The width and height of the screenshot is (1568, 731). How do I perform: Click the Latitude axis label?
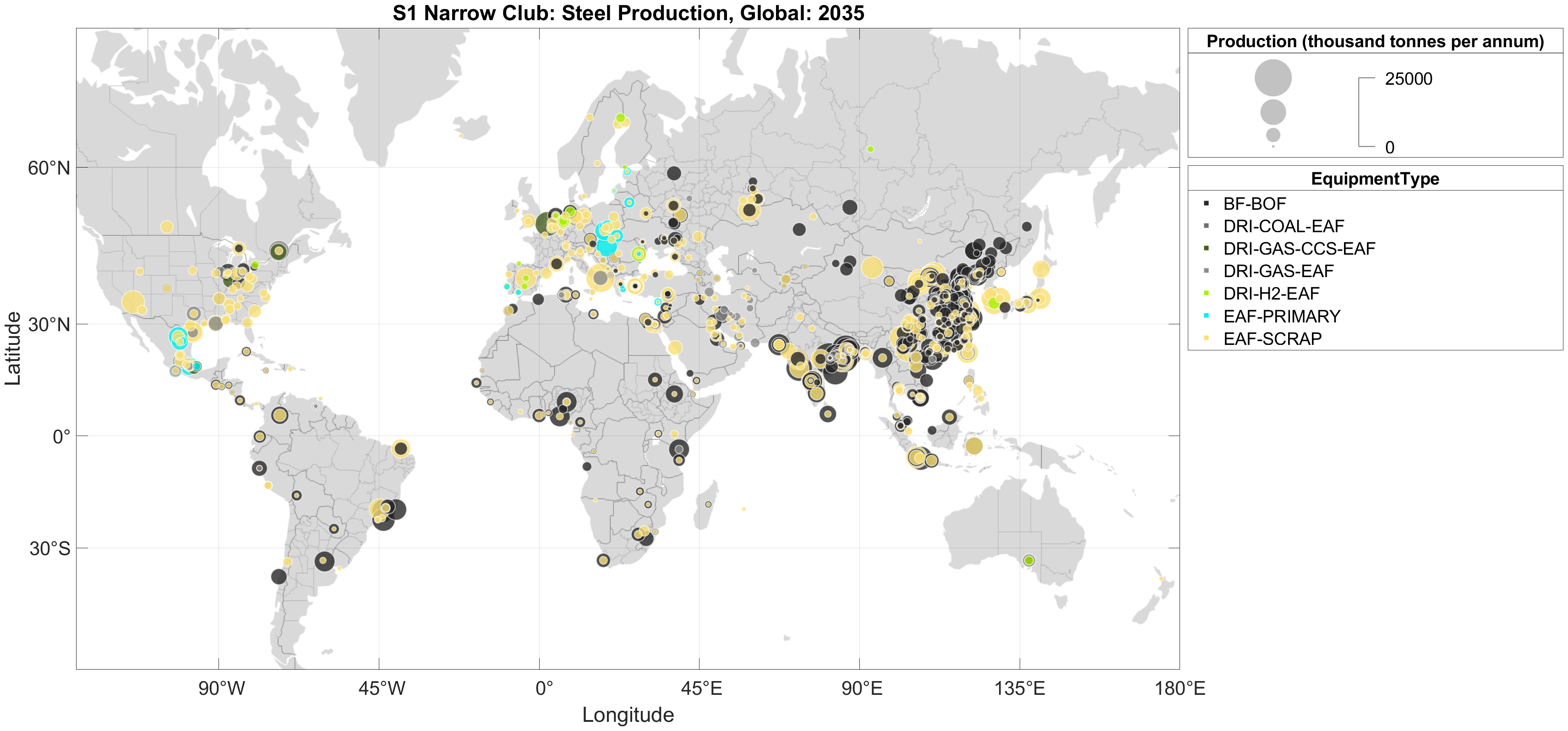click(x=13, y=348)
